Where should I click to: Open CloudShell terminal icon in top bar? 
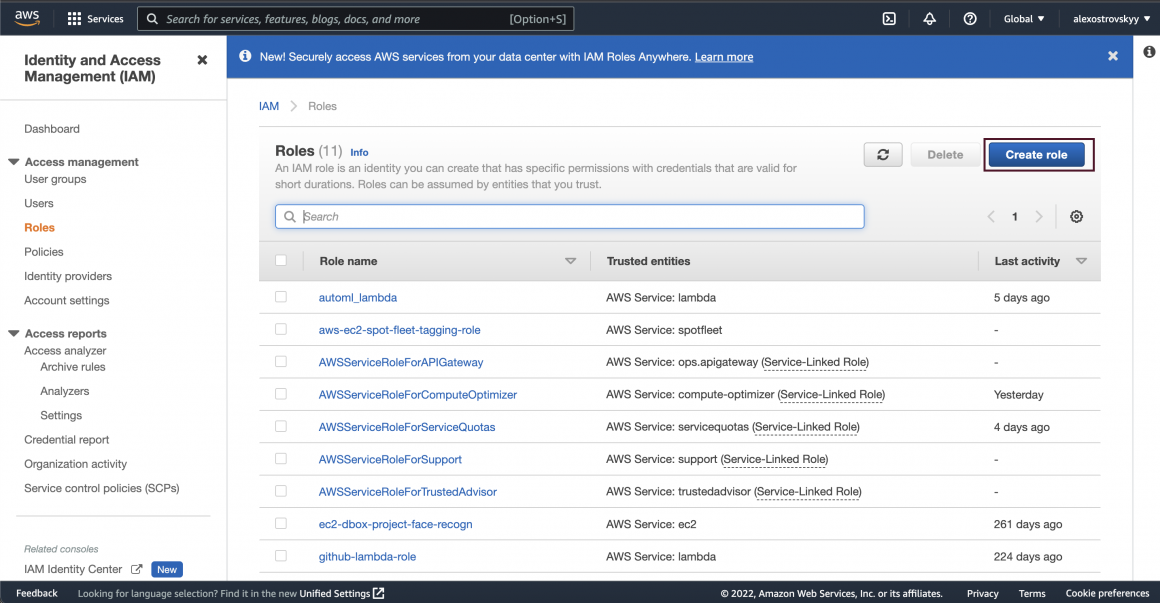(889, 19)
